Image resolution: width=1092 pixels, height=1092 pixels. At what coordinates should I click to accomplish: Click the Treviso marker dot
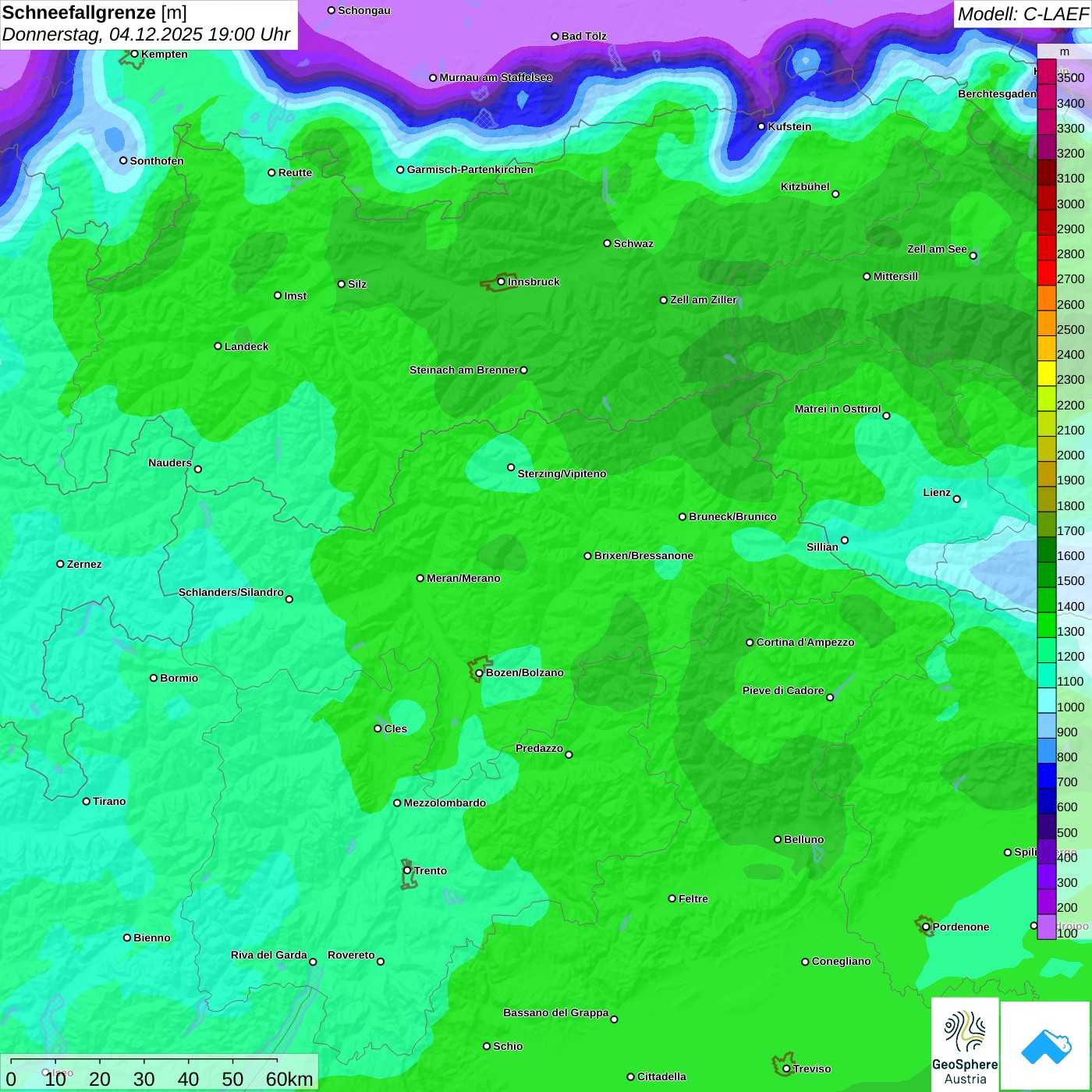point(786,1069)
